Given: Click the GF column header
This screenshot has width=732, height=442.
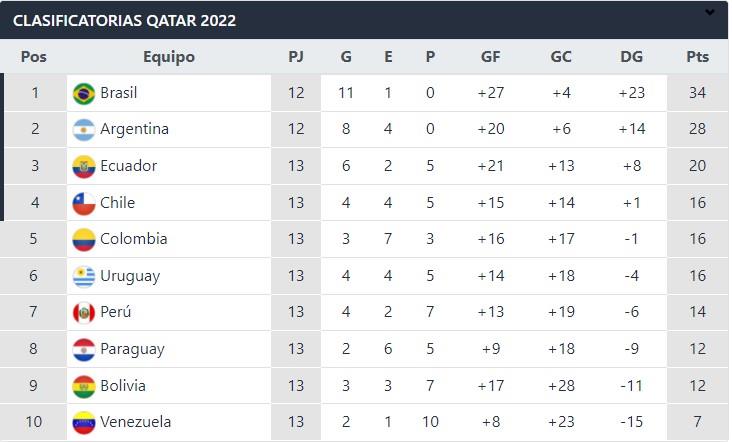Looking at the screenshot, I should coord(490,57).
